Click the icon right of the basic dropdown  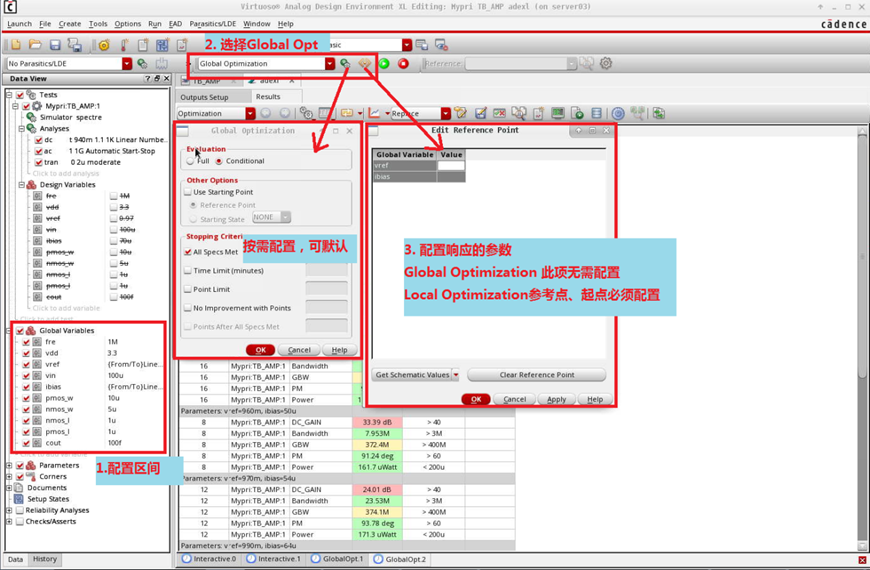click(422, 45)
